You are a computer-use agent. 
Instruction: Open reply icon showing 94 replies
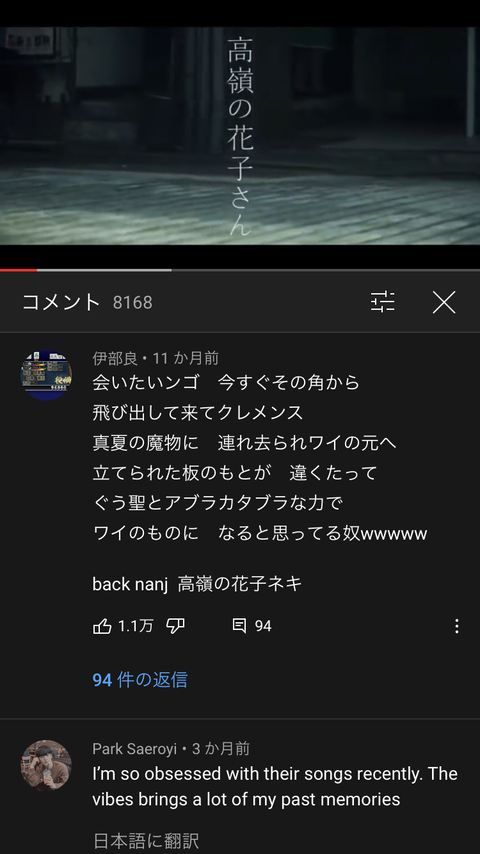pyautogui.click(x=239, y=626)
